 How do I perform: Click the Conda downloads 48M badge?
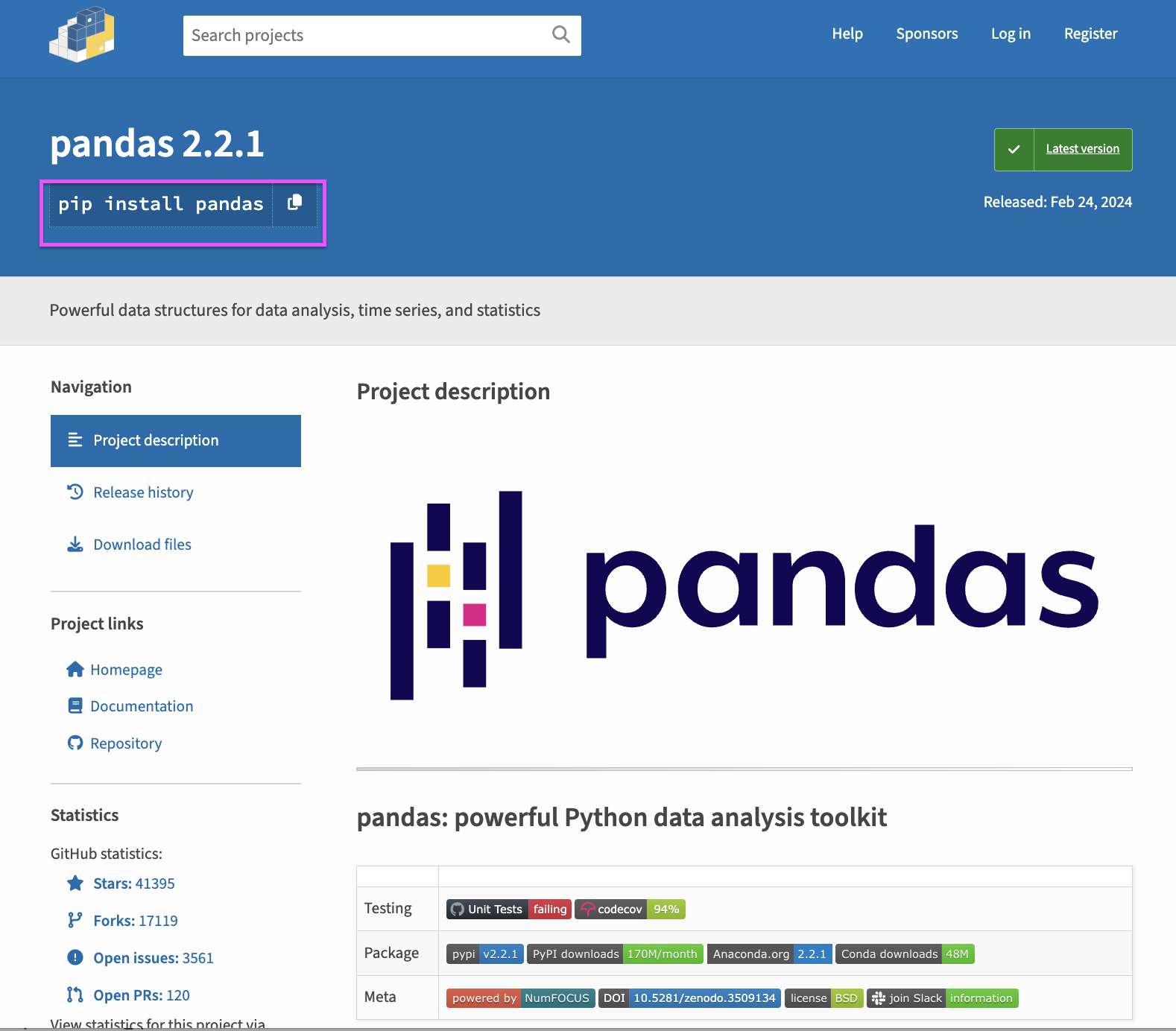tap(905, 954)
